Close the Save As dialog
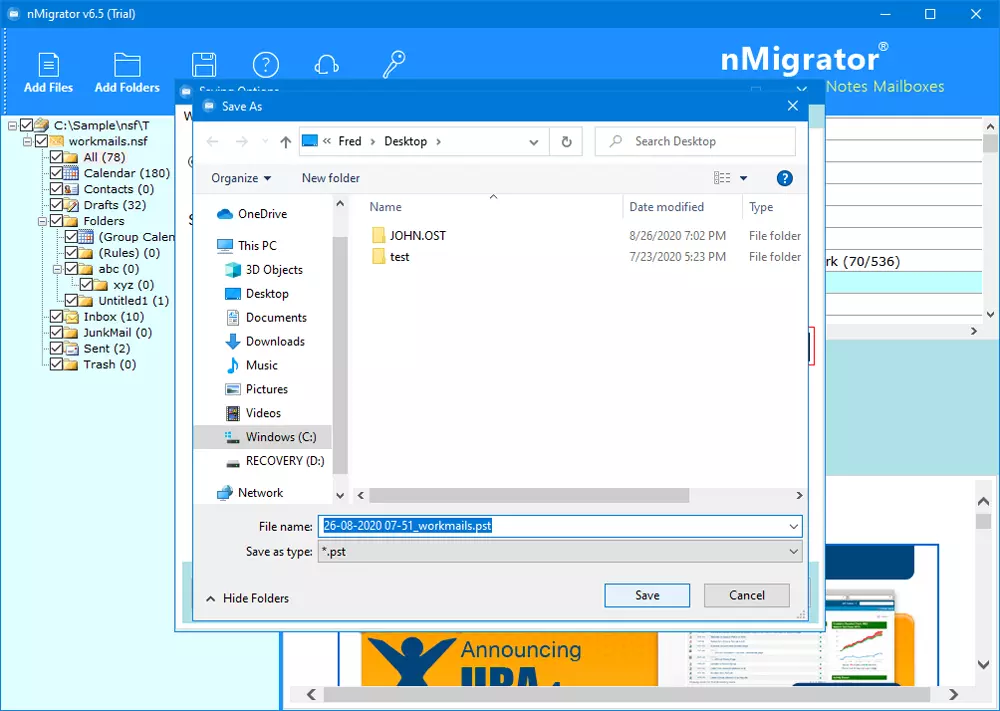 [x=793, y=106]
